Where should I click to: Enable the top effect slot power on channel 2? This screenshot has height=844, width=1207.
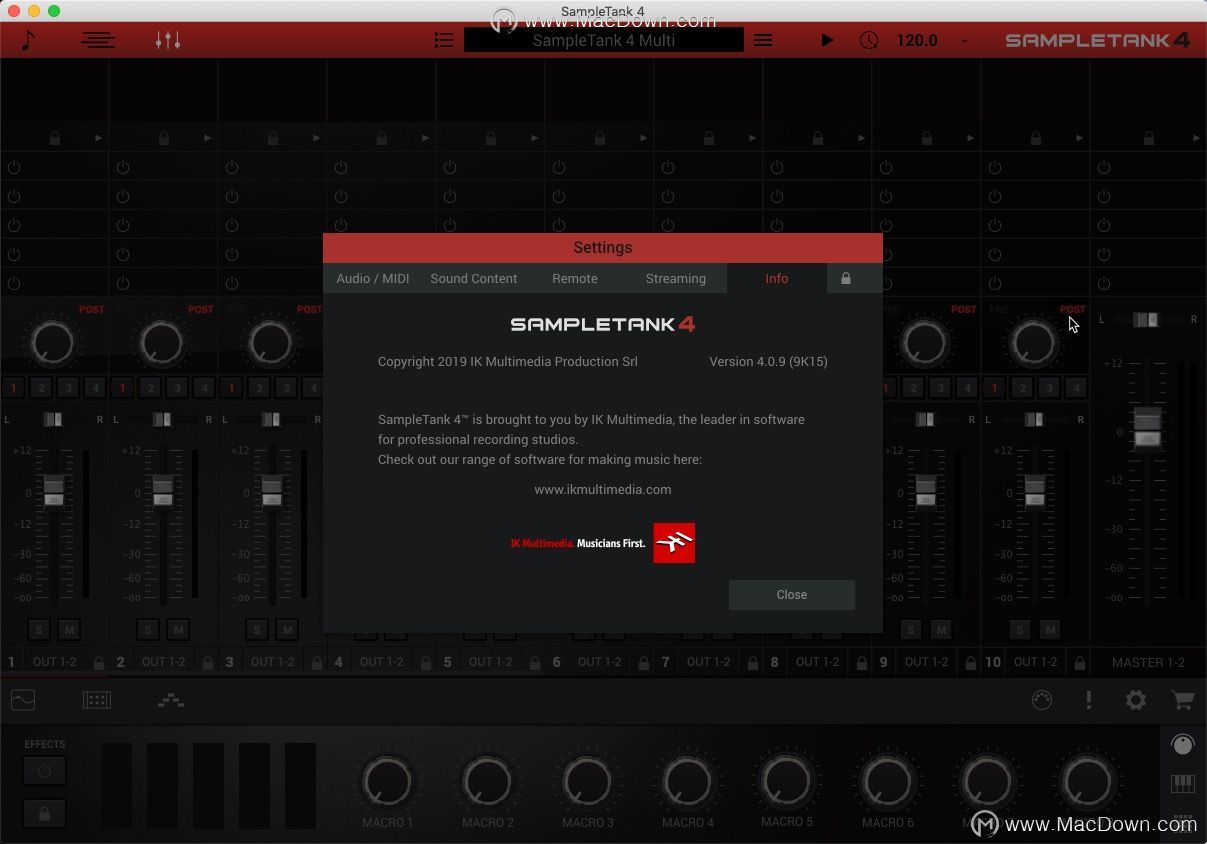tap(123, 168)
